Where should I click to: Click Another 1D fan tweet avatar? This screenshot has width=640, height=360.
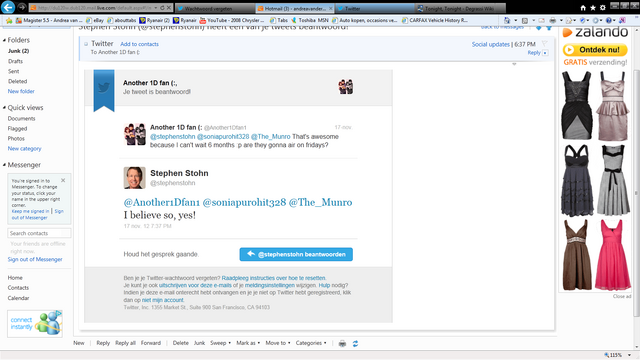pos(135,134)
